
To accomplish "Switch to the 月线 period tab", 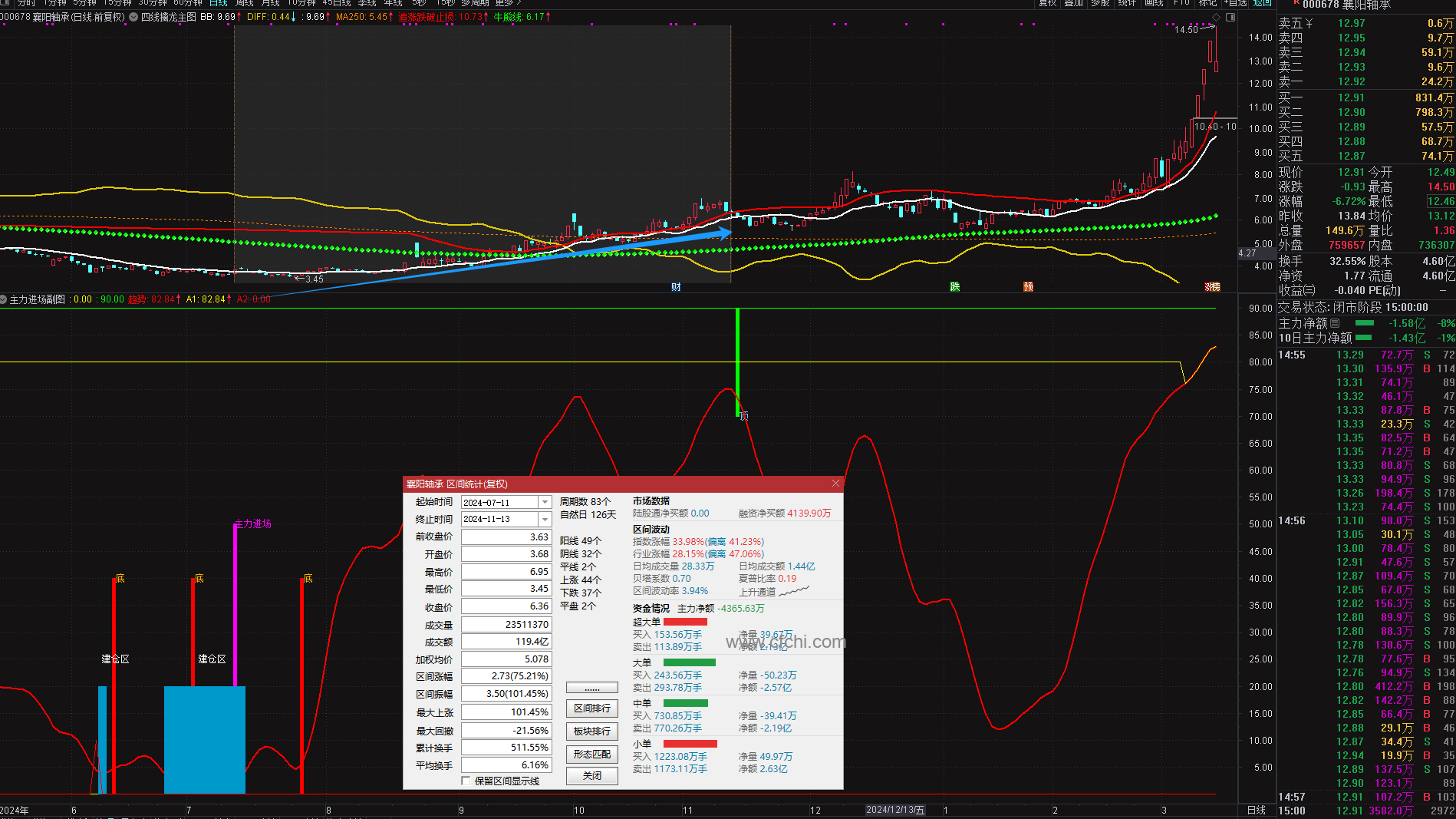I will (x=270, y=3).
